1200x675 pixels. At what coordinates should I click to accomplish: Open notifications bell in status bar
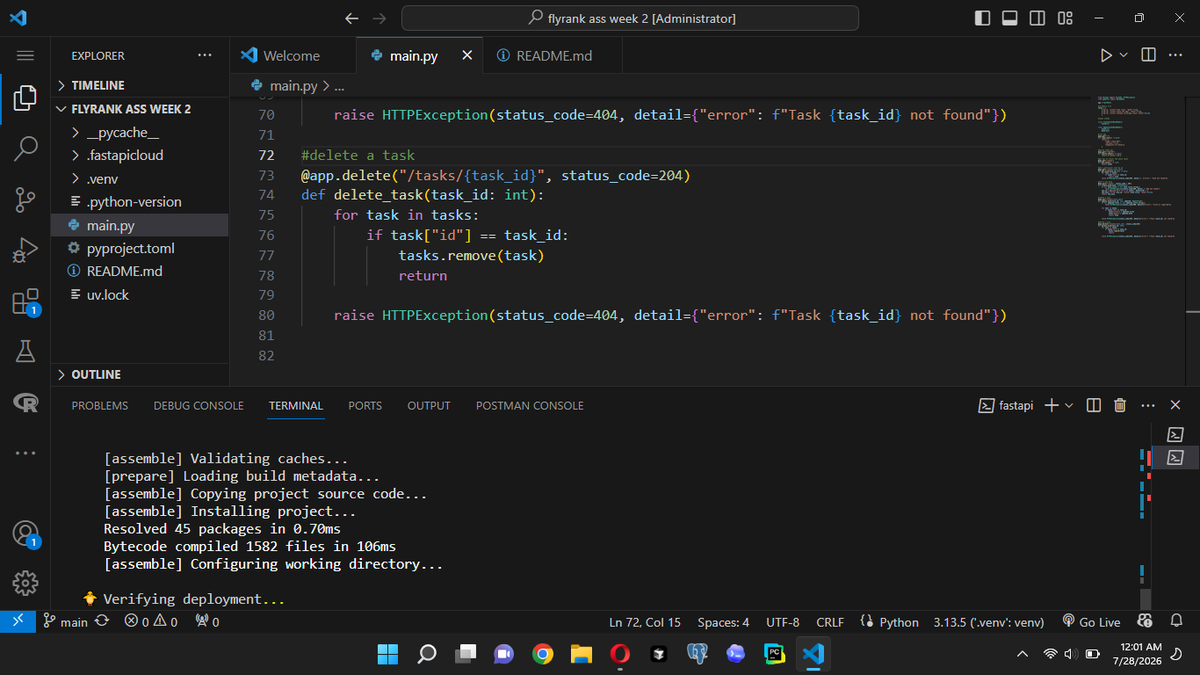pyautogui.click(x=1176, y=622)
